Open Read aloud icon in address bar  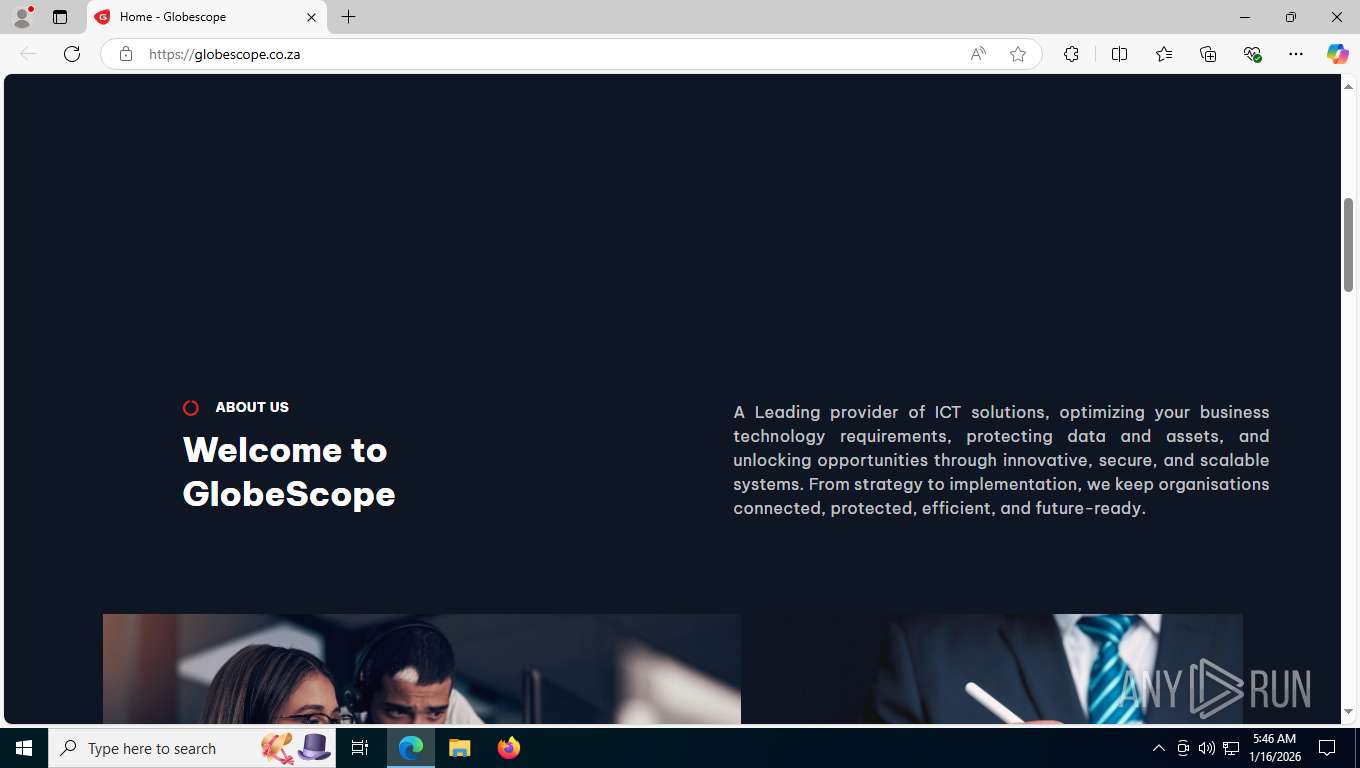tap(978, 54)
